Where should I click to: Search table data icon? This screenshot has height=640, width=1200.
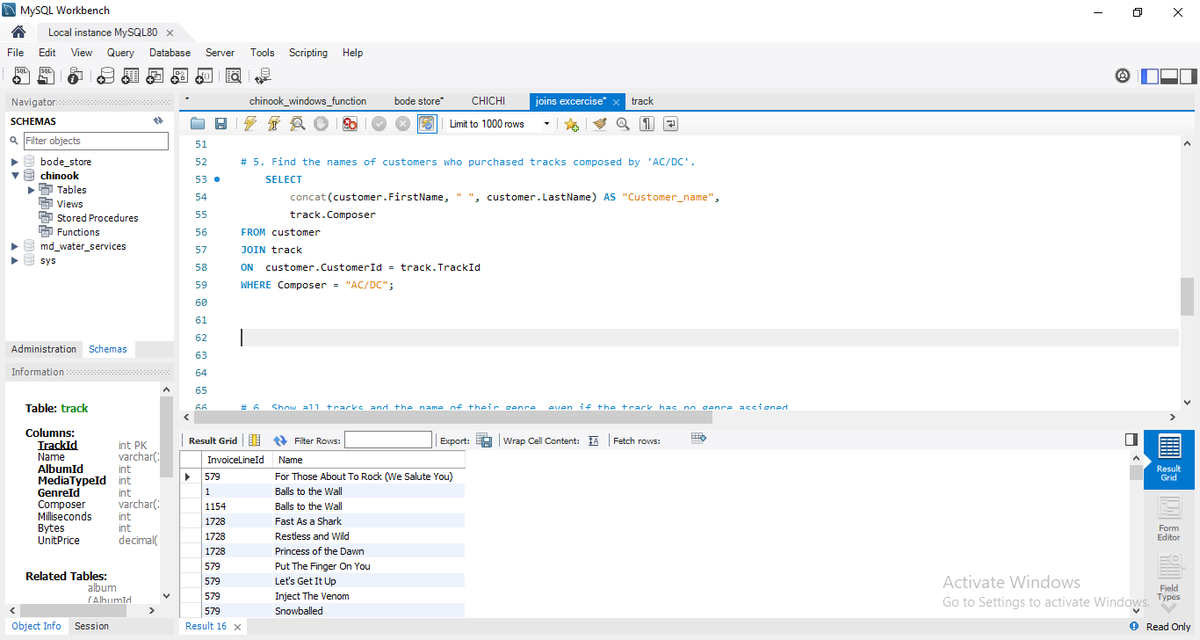click(x=234, y=75)
